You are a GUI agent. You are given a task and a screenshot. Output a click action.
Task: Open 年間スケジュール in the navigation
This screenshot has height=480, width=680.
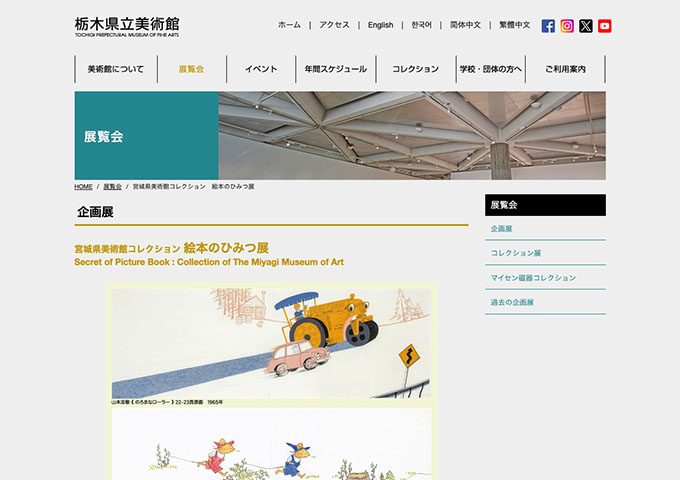[336, 69]
